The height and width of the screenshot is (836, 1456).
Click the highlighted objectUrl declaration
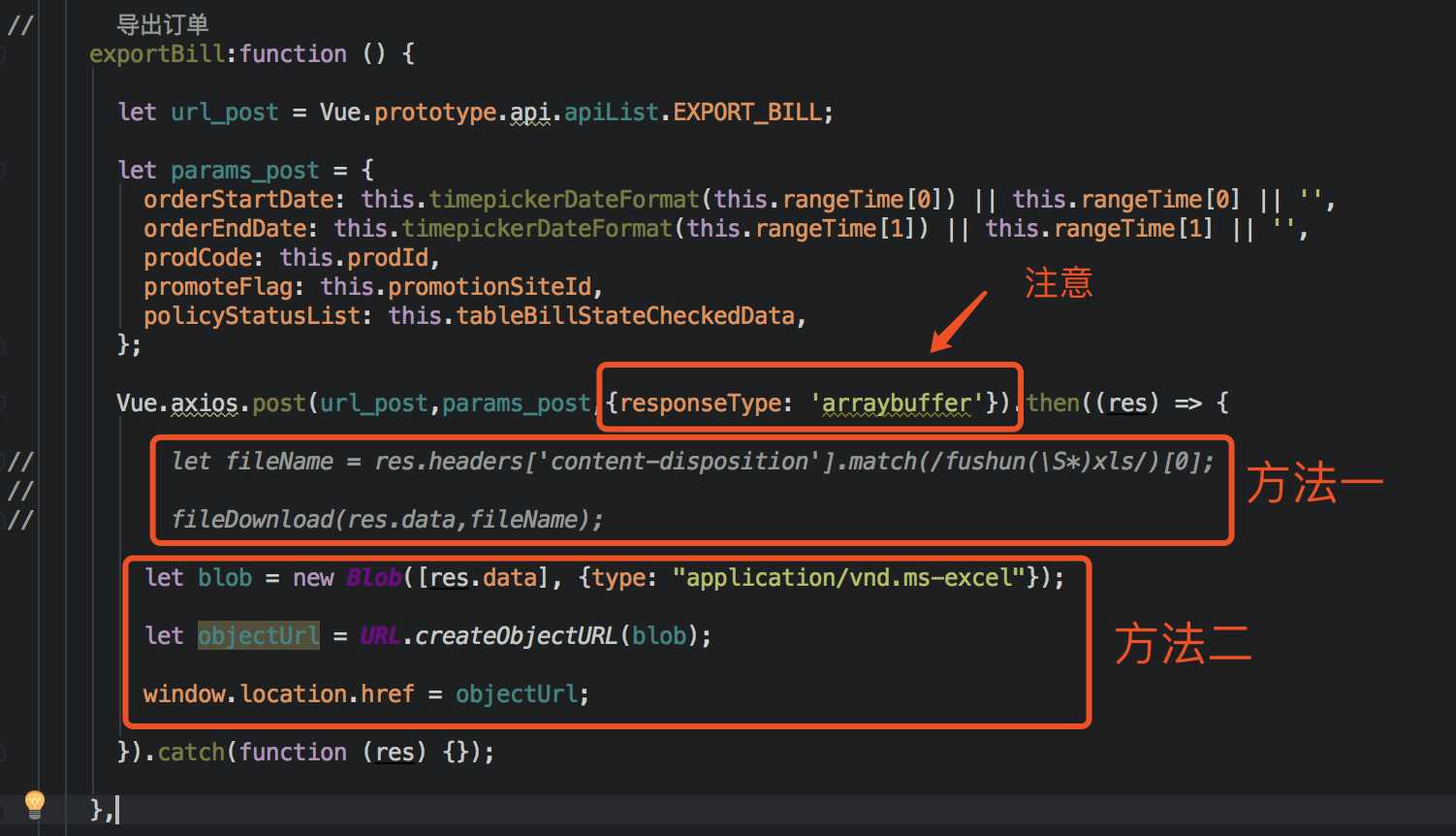click(259, 636)
